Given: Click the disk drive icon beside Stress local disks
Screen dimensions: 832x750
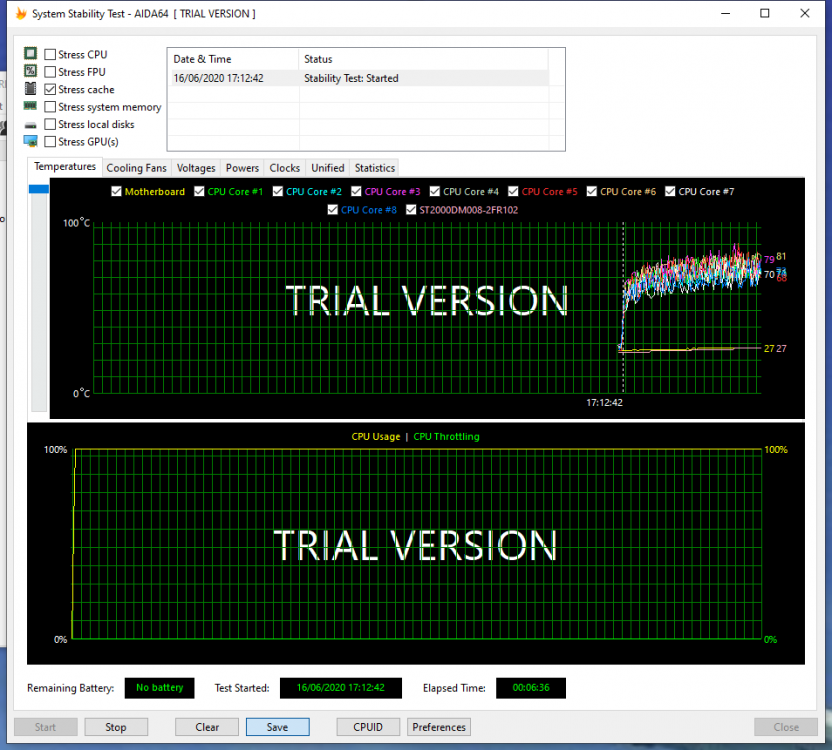Looking at the screenshot, I should tap(30, 124).
